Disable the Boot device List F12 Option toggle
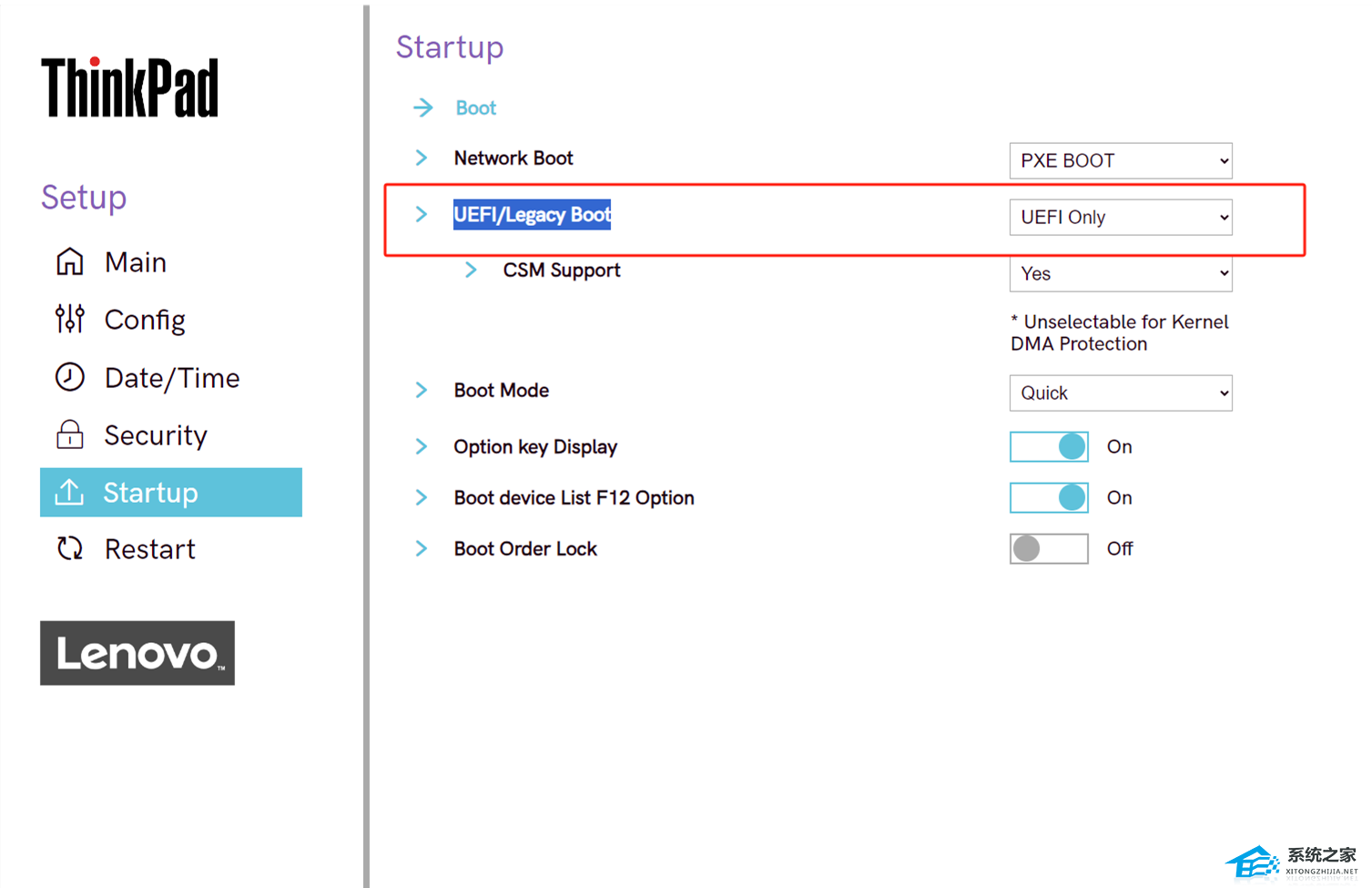 (1049, 497)
